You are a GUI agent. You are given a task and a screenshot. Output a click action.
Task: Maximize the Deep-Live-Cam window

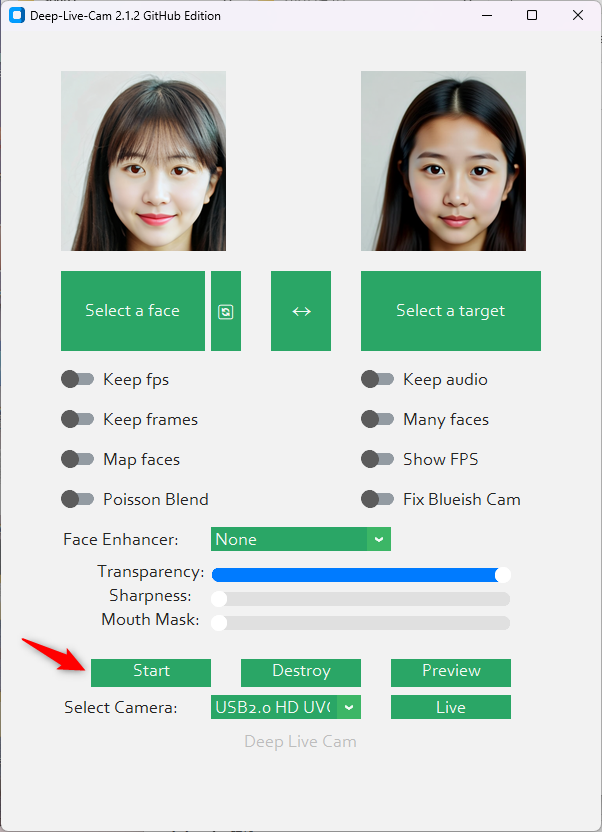point(532,15)
